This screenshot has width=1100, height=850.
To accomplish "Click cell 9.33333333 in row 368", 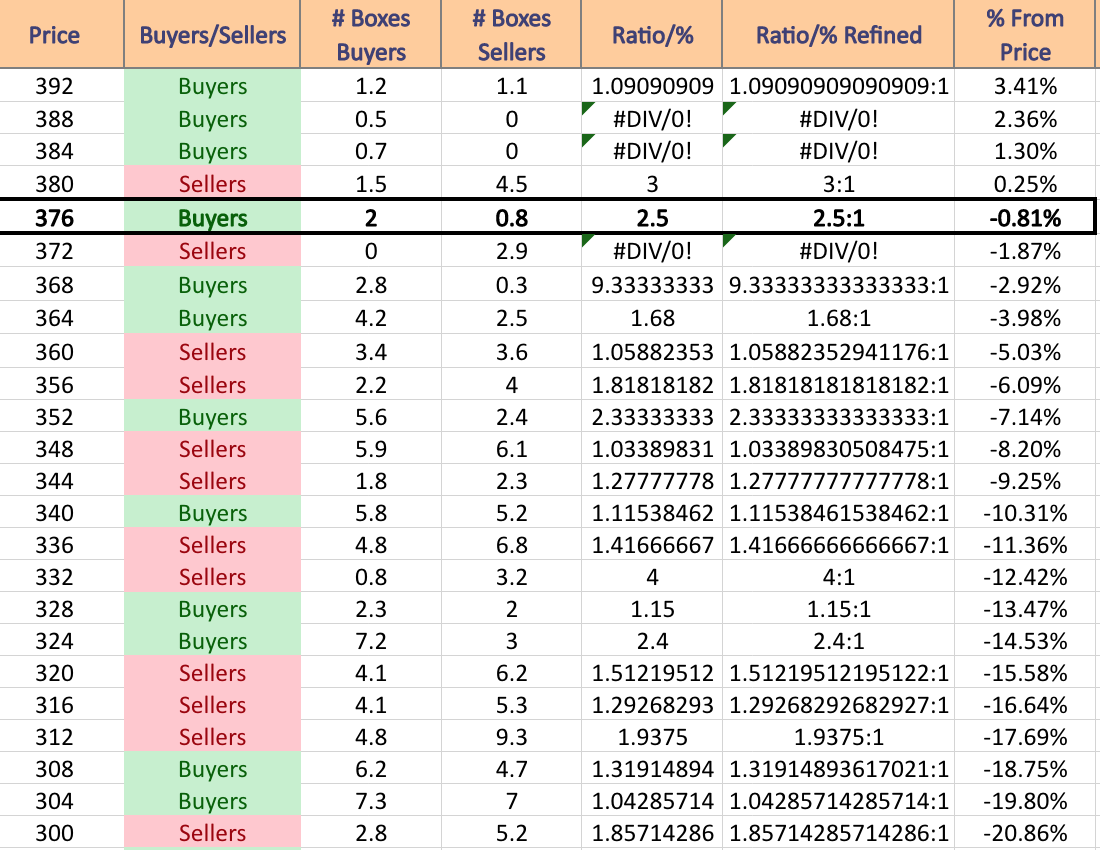I will [x=652, y=285].
